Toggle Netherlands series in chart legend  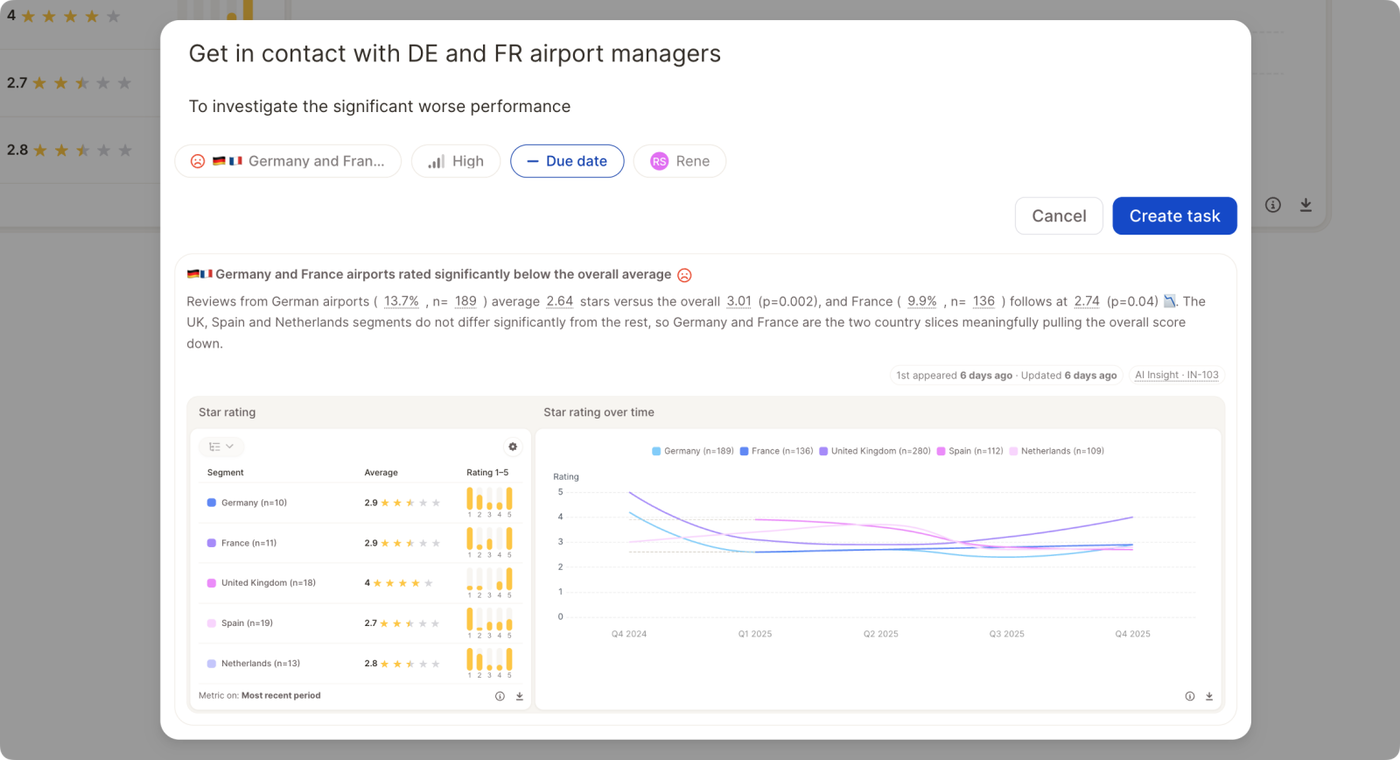point(1057,451)
